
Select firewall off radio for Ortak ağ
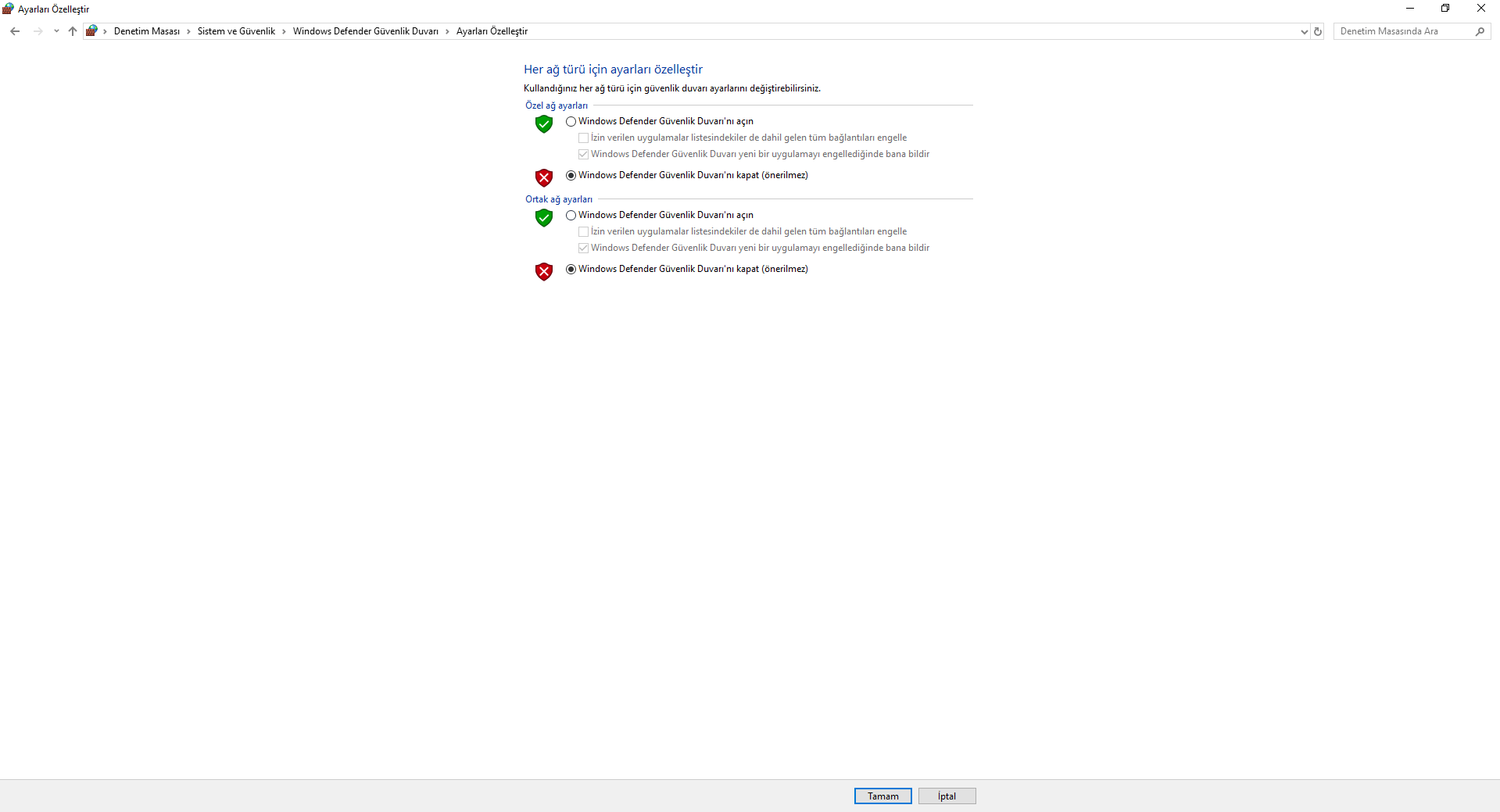tap(571, 270)
